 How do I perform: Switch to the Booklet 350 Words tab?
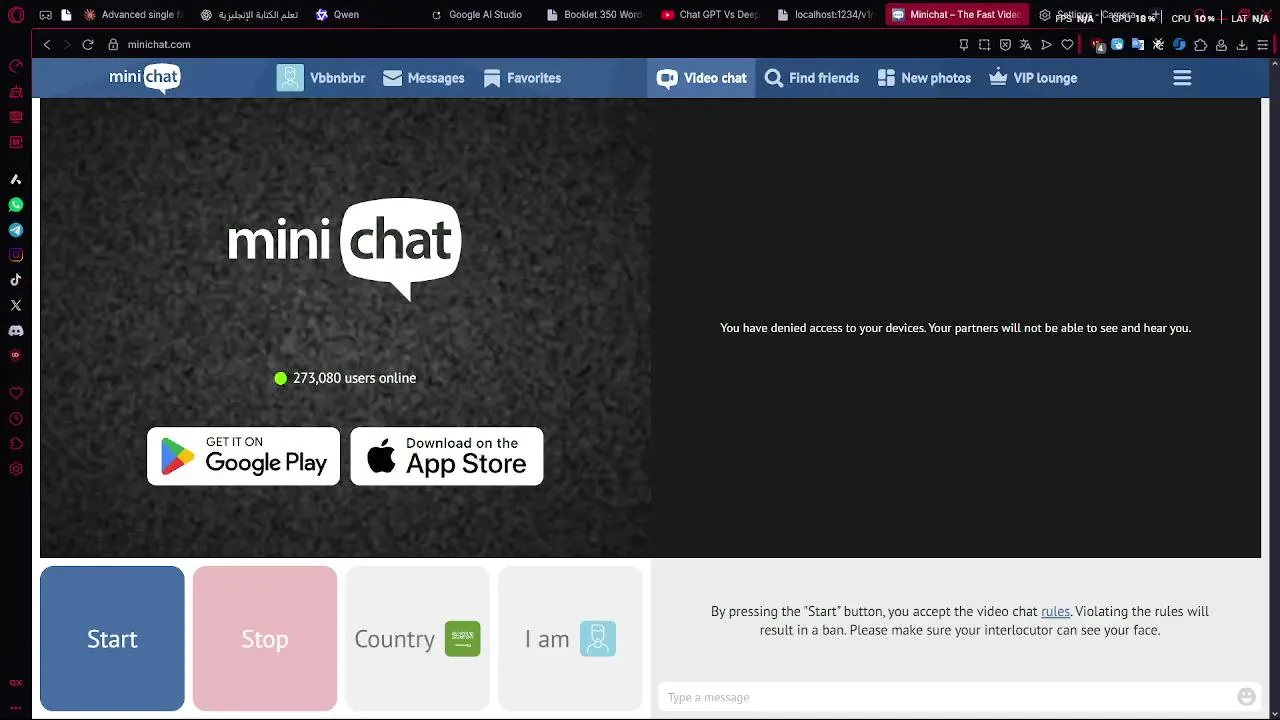point(597,15)
